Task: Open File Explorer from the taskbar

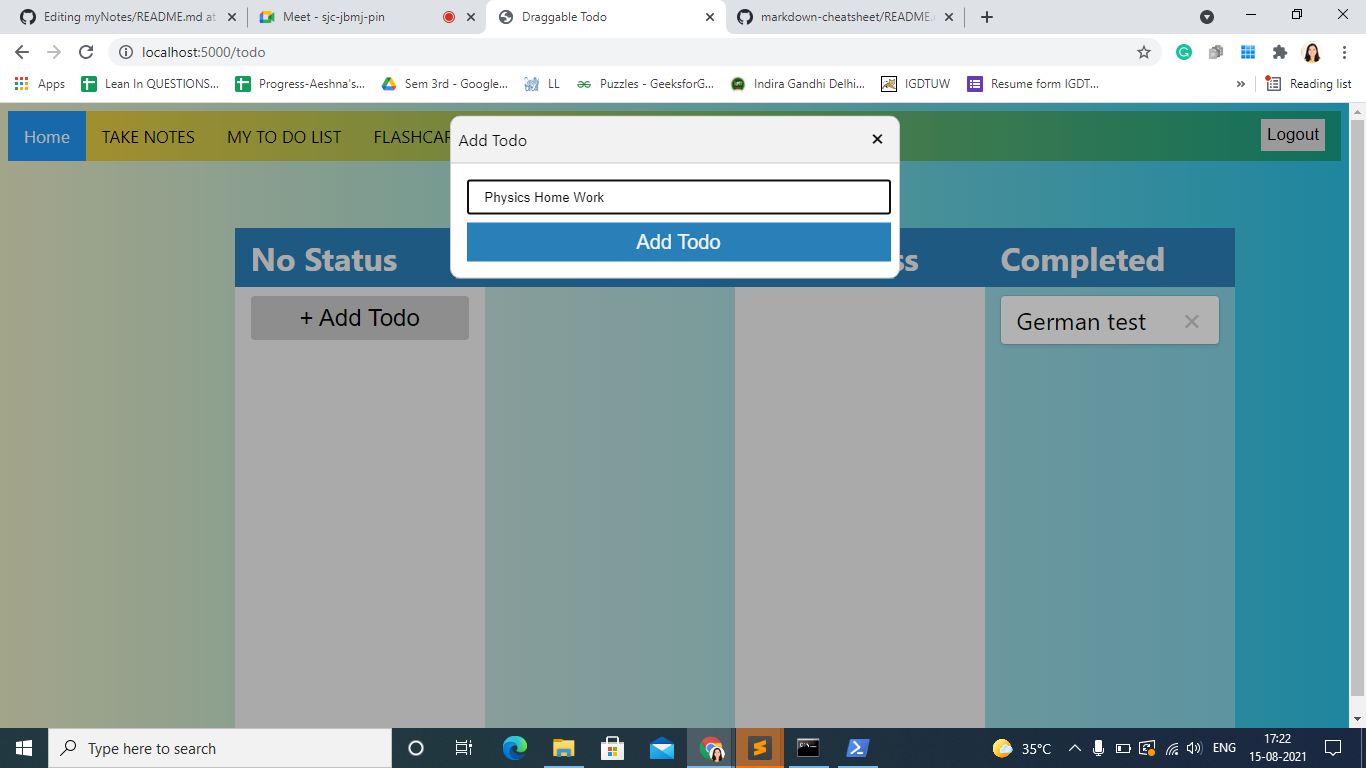Action: click(x=564, y=748)
